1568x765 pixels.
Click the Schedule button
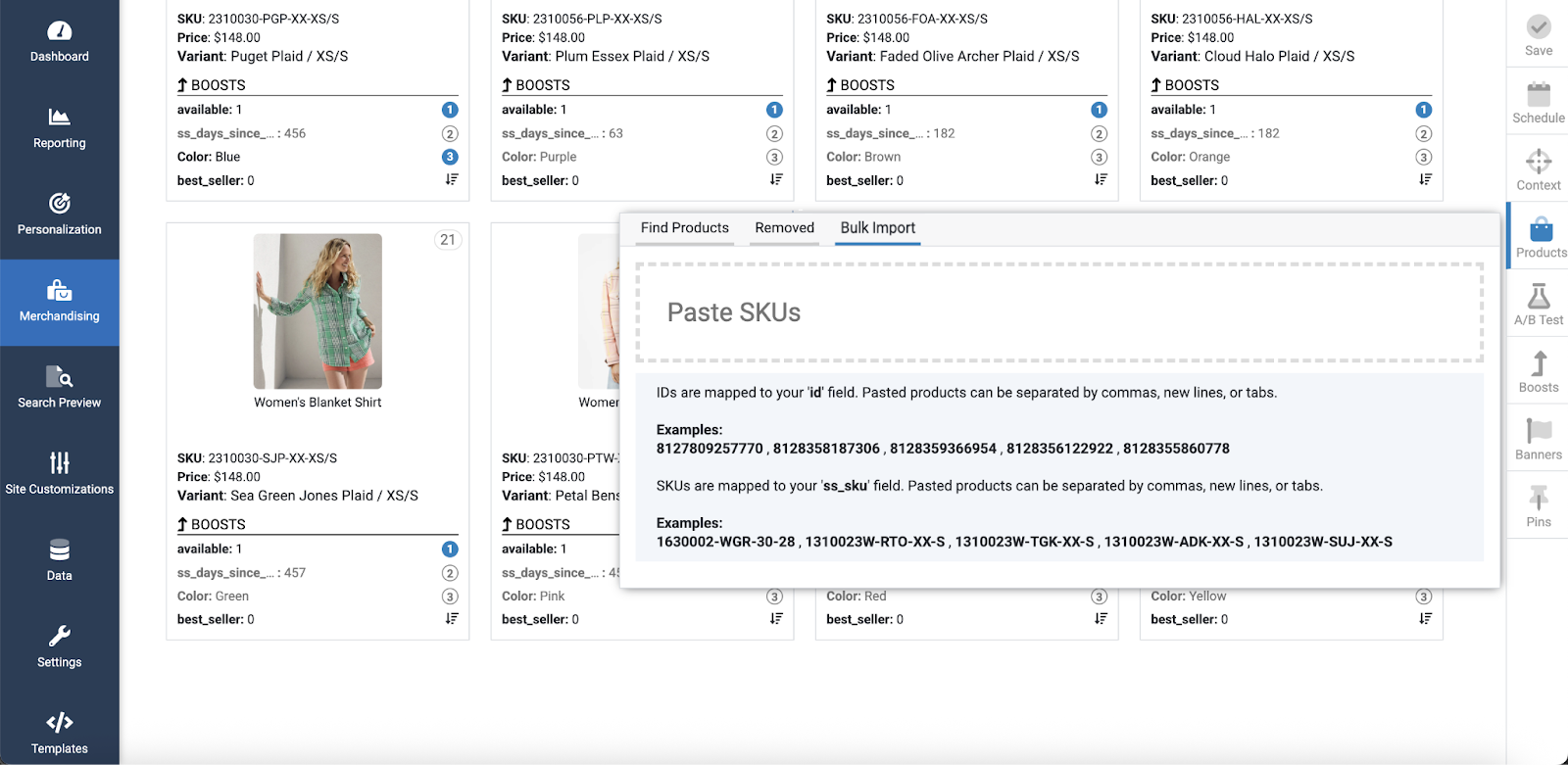[1538, 103]
